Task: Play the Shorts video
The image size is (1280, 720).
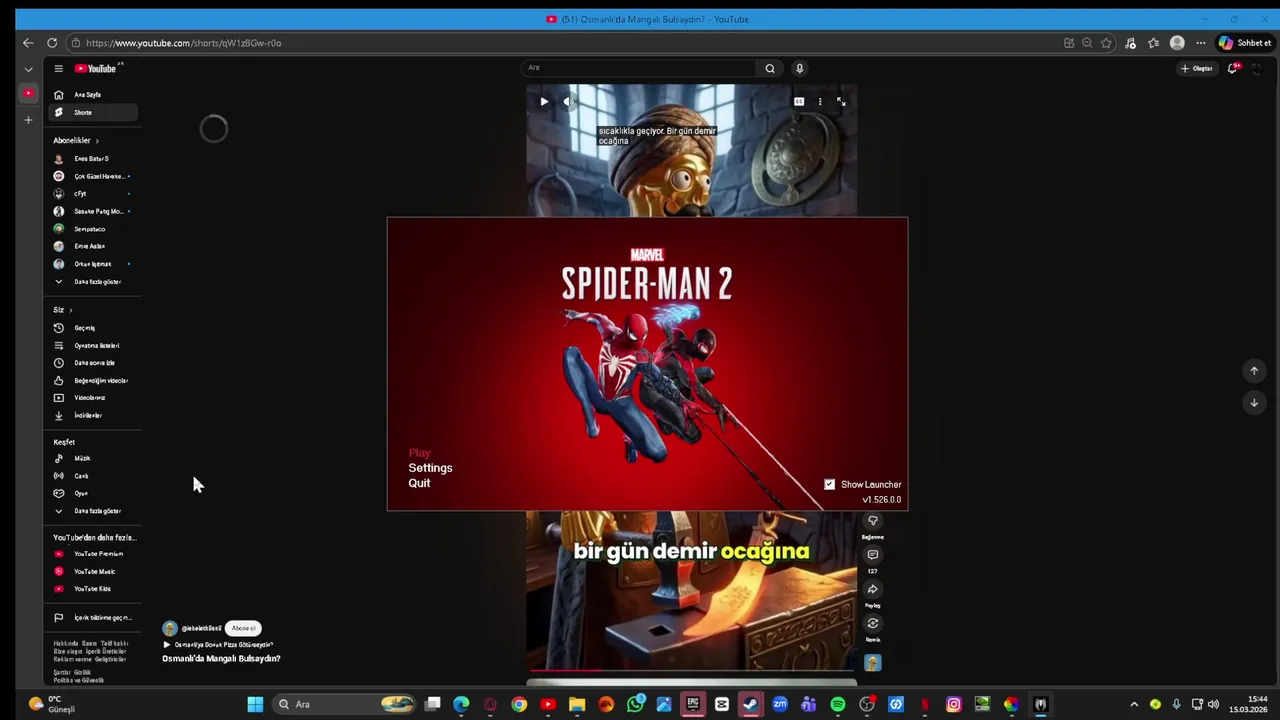Action: point(544,101)
